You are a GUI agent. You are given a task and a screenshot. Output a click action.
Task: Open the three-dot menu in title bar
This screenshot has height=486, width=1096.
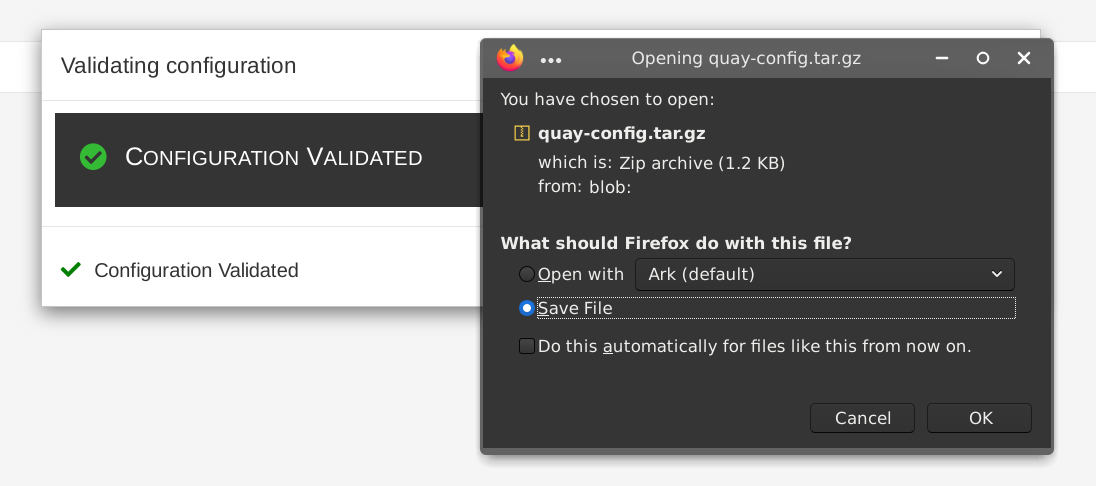(x=551, y=60)
